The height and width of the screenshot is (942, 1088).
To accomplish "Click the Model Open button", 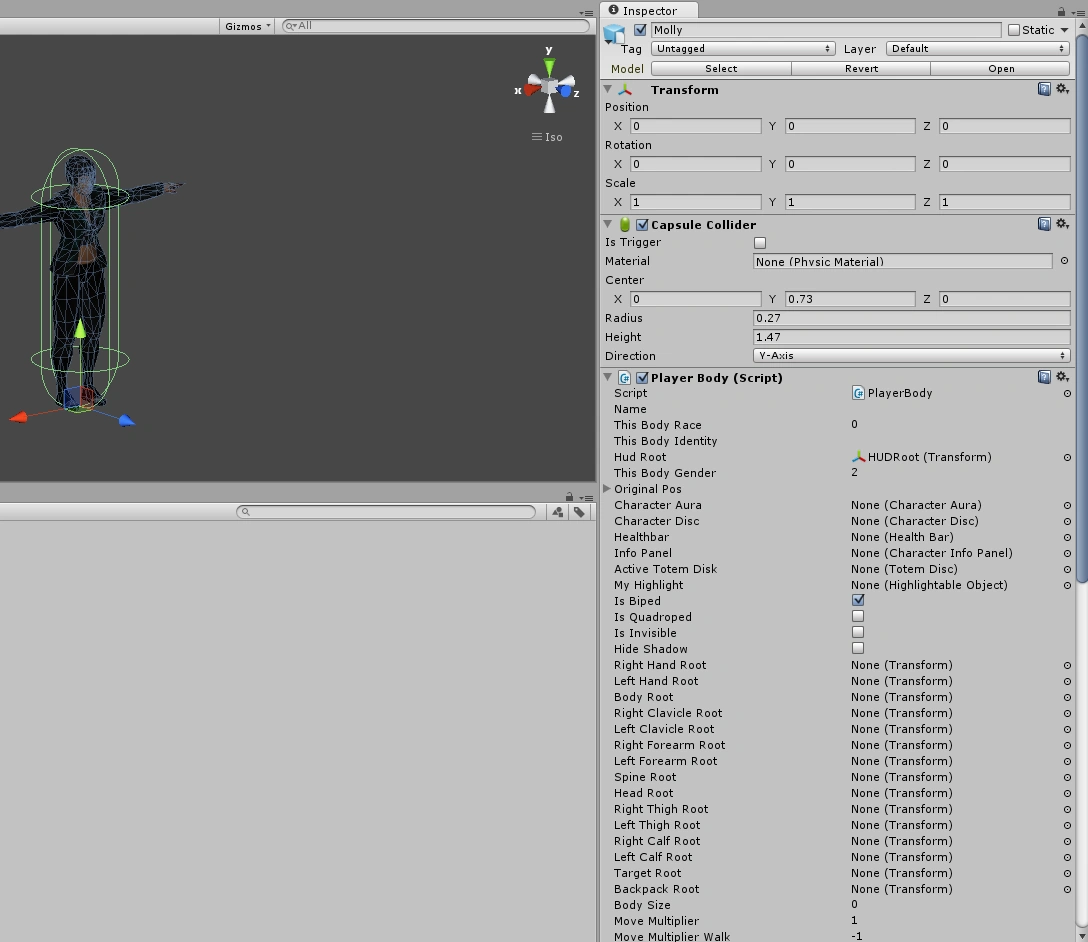I will tap(1001, 68).
